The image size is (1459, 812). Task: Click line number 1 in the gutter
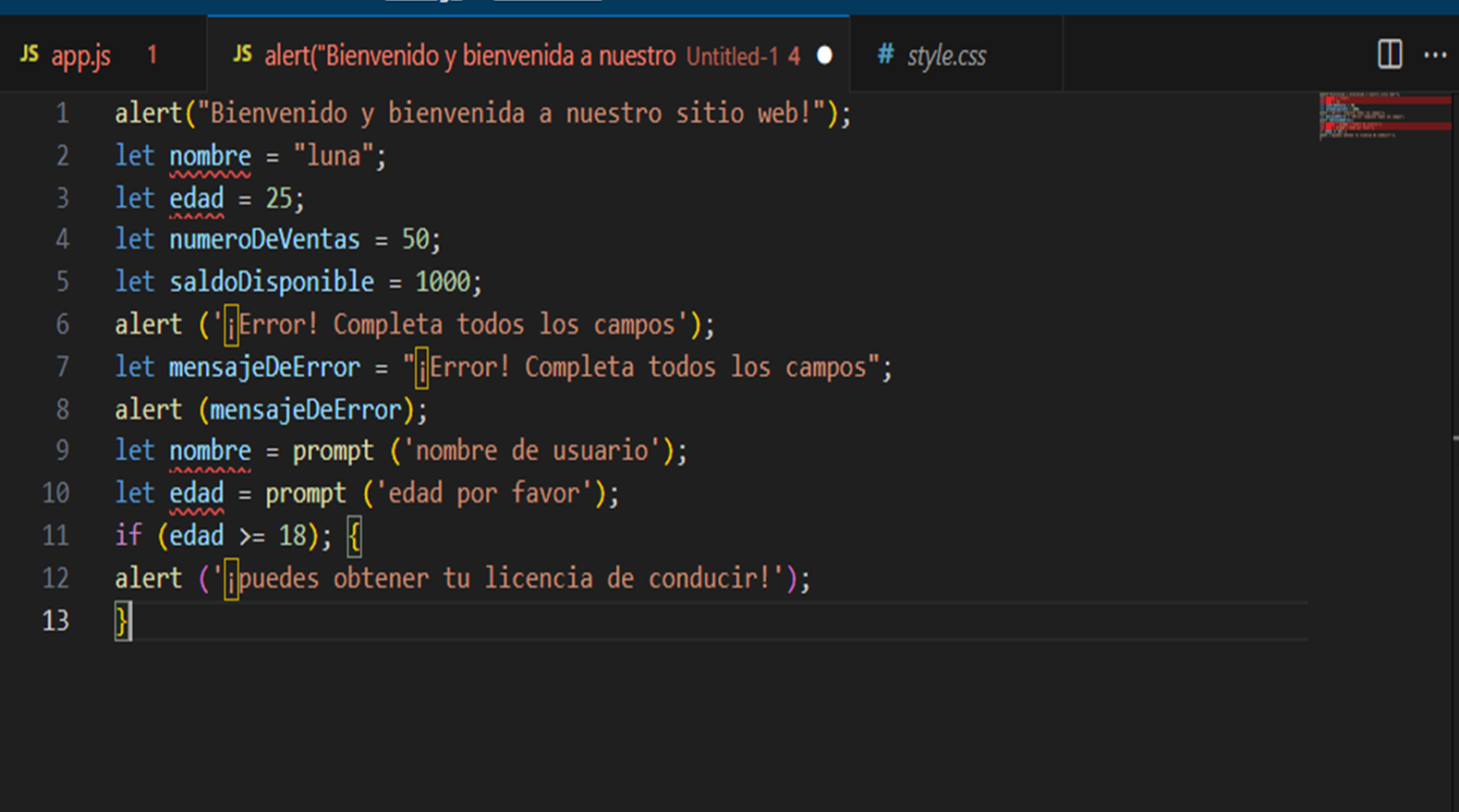(62, 114)
